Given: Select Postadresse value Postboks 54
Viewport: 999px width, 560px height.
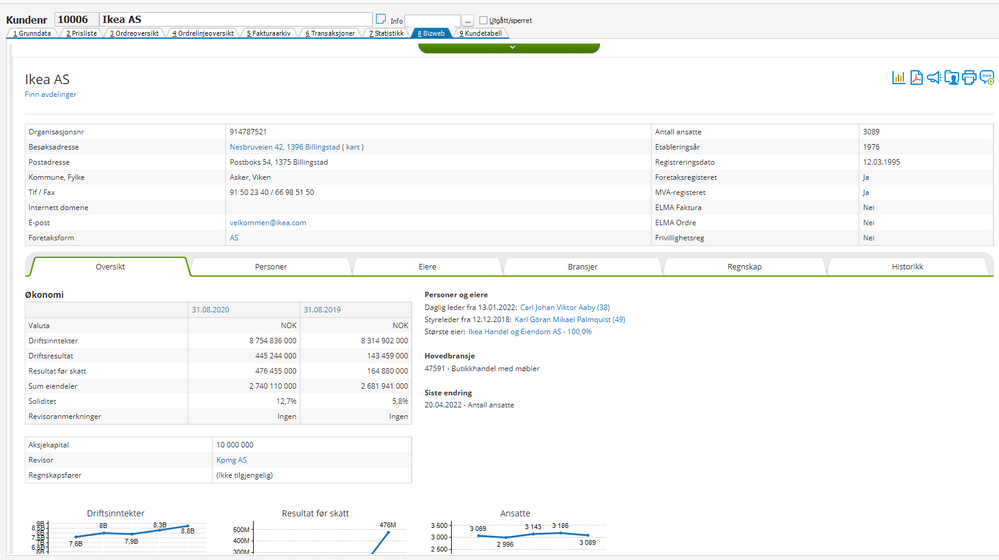Looking at the screenshot, I should 278,162.
